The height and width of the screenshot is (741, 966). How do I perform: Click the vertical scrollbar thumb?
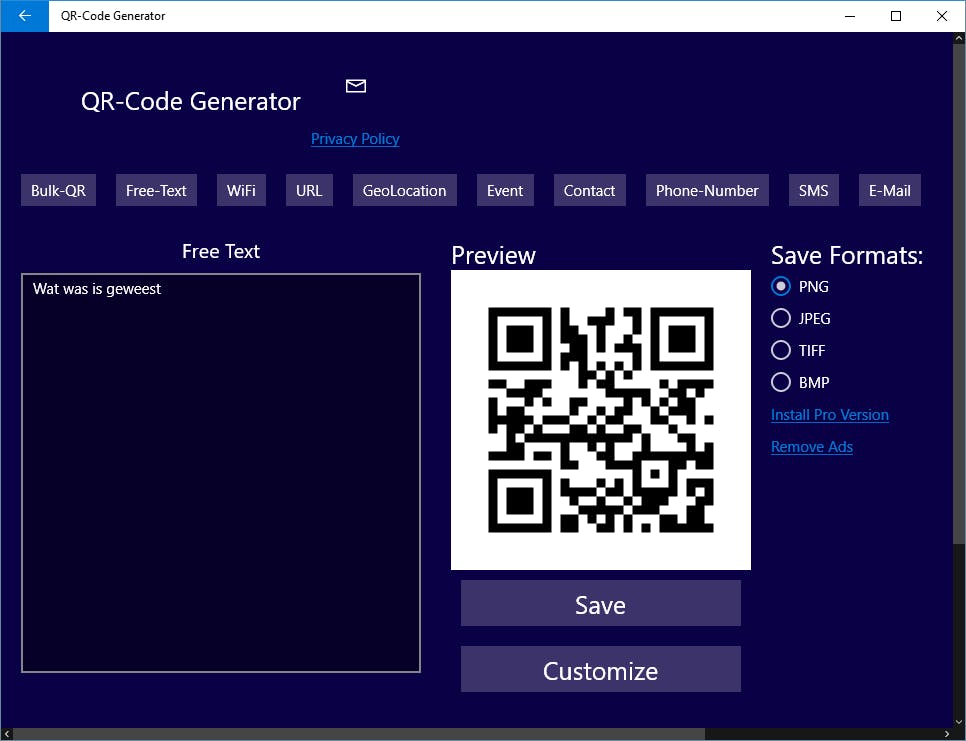coord(959,294)
